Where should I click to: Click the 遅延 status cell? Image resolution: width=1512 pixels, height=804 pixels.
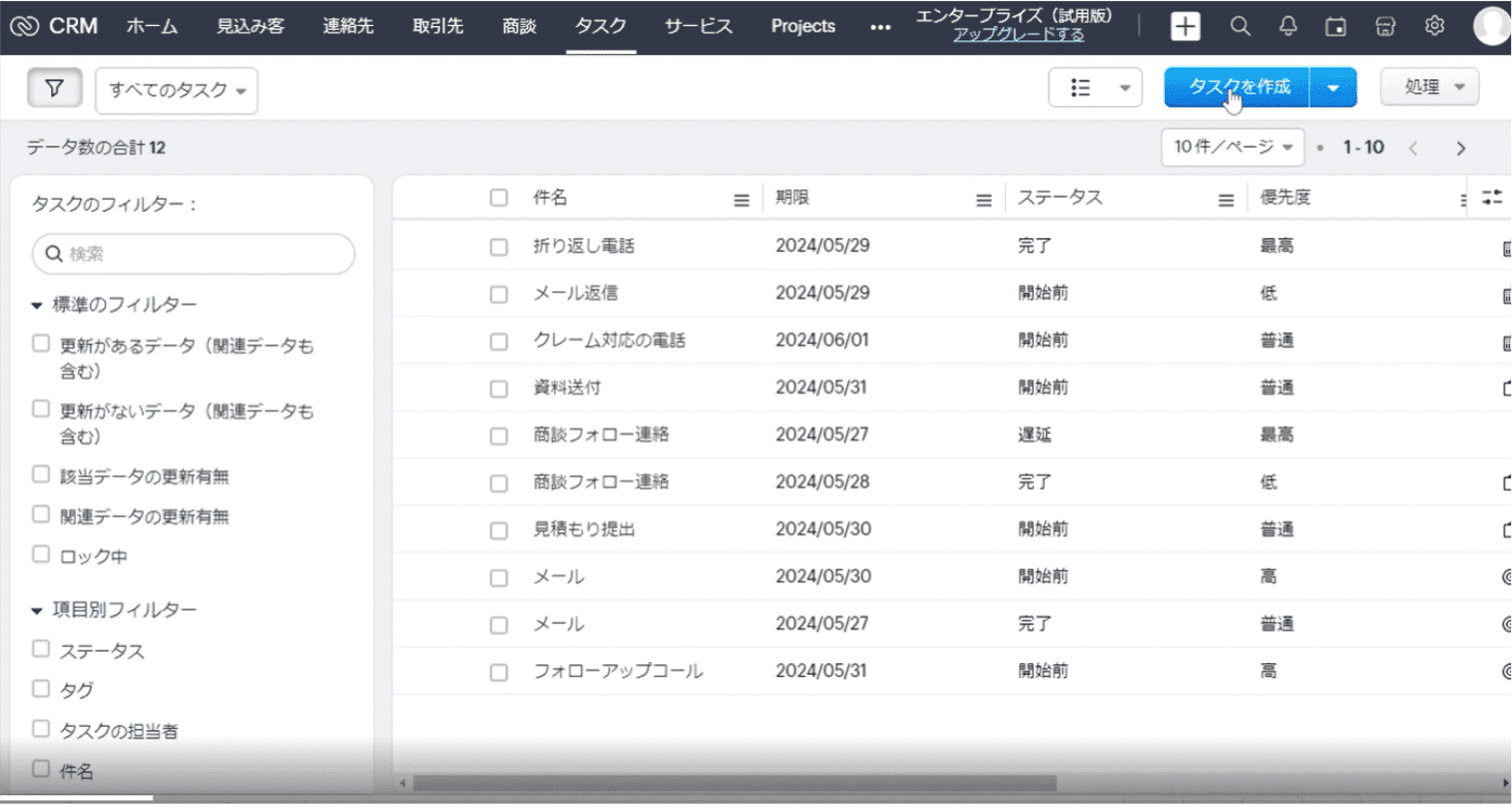pyautogui.click(x=1034, y=435)
